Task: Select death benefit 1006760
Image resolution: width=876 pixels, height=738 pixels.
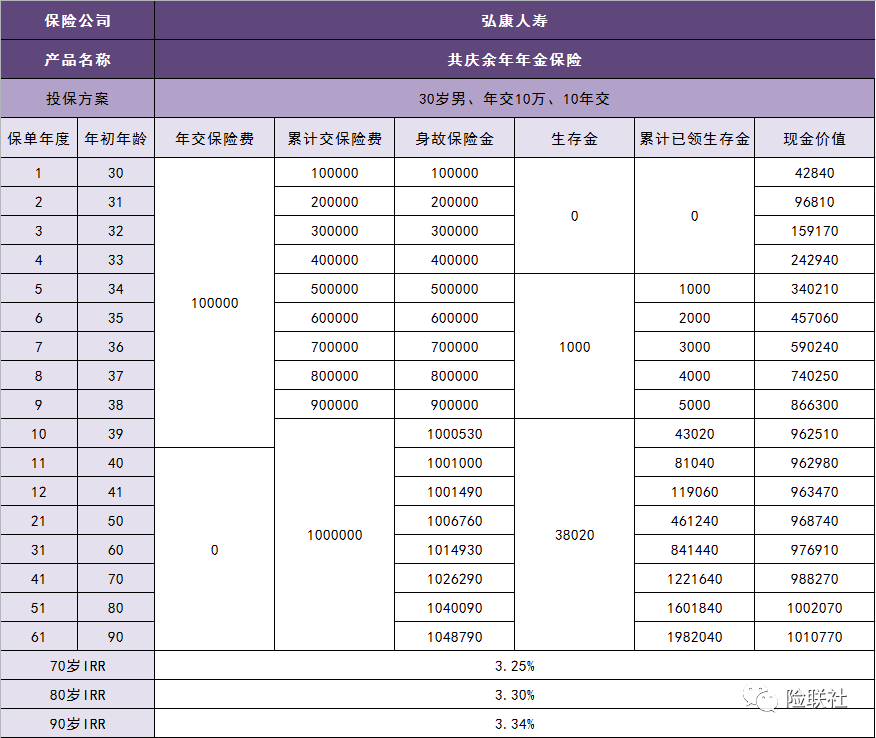Action: pos(454,521)
